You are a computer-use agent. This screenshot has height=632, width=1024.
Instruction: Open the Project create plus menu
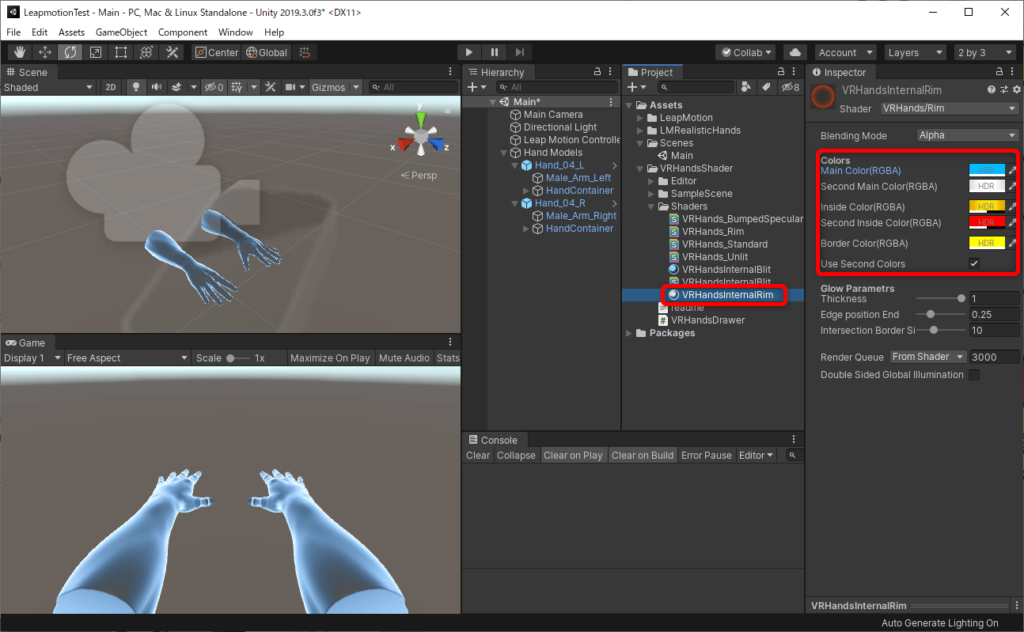point(636,87)
